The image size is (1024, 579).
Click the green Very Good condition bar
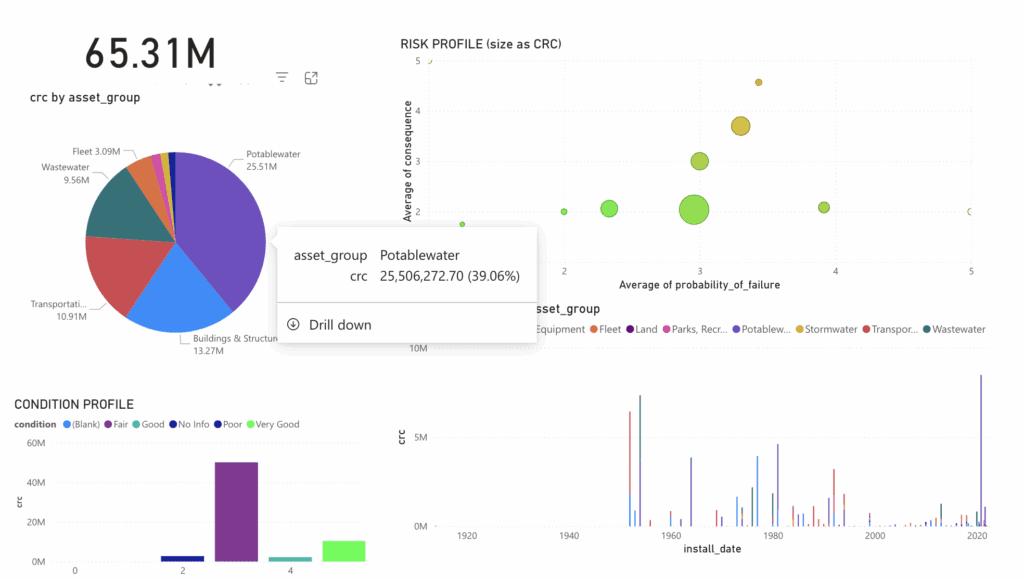(343, 551)
